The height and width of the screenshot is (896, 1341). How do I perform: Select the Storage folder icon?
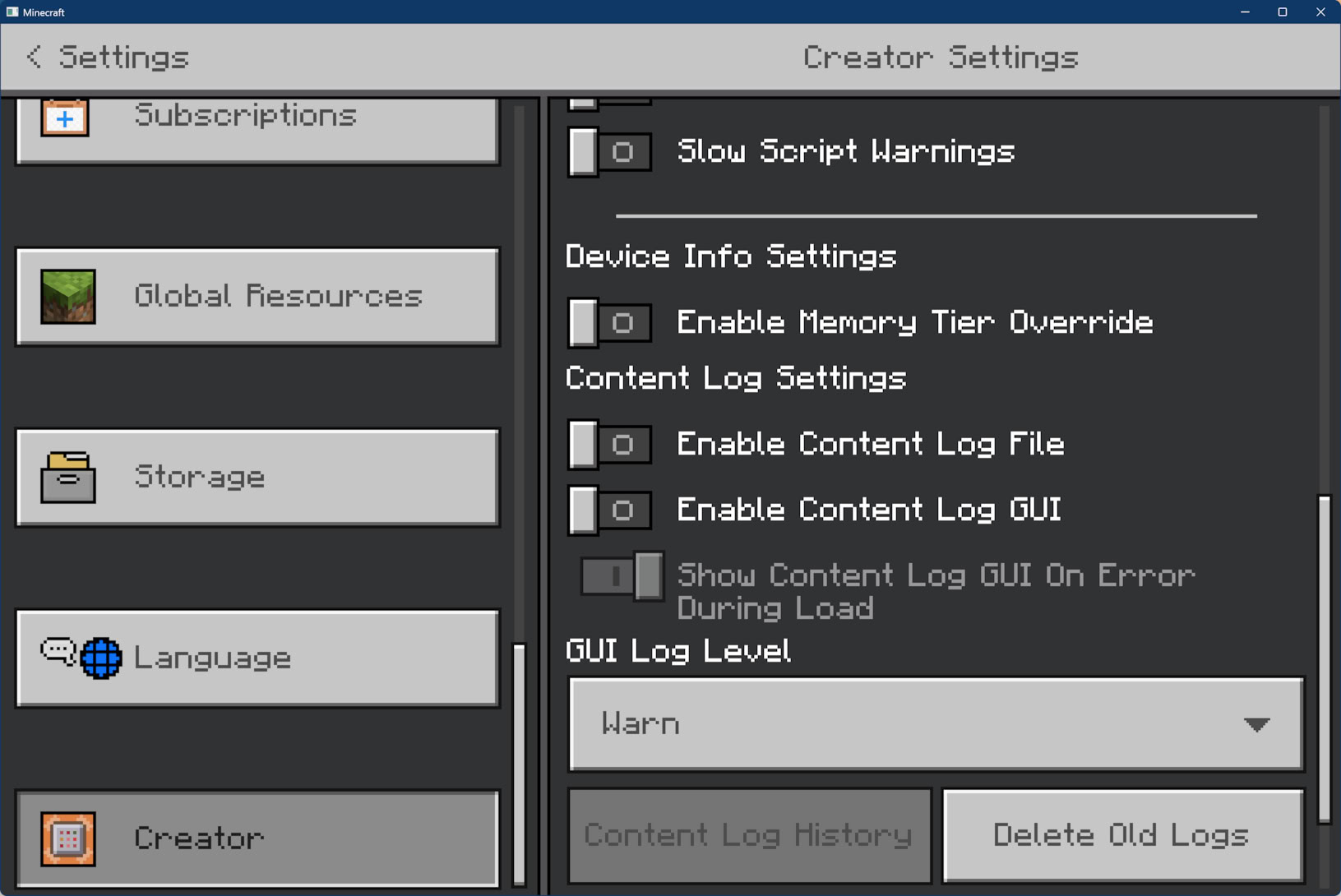68,477
